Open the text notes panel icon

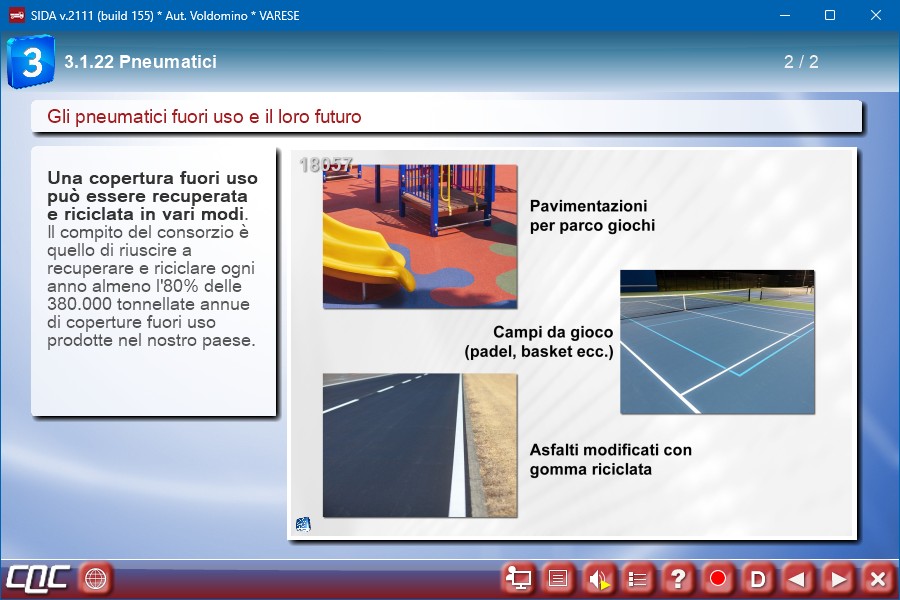pos(558,578)
